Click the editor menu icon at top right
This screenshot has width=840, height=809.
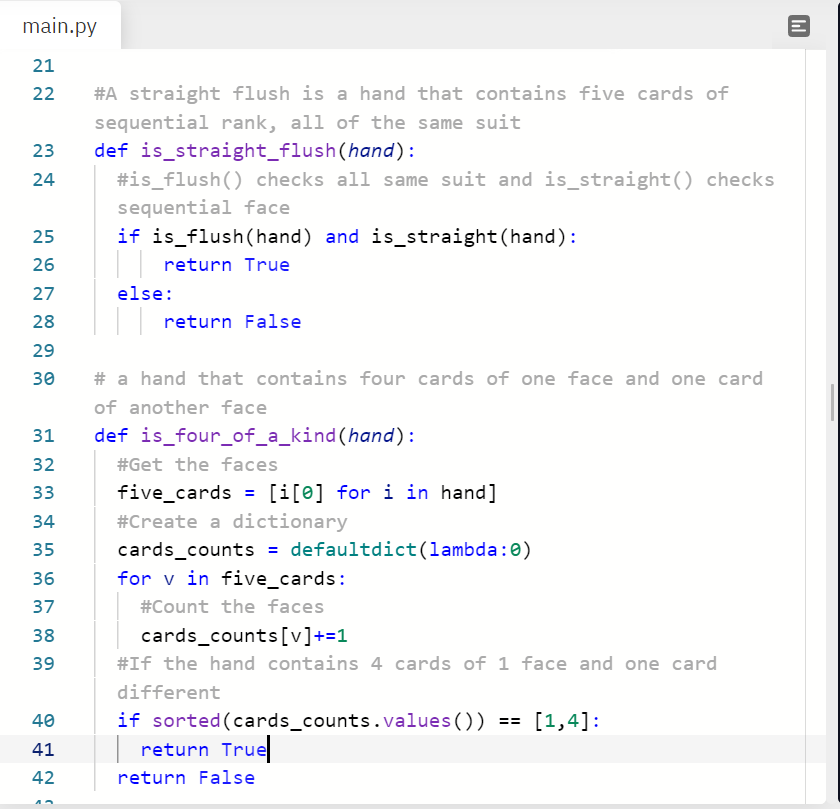click(798, 26)
